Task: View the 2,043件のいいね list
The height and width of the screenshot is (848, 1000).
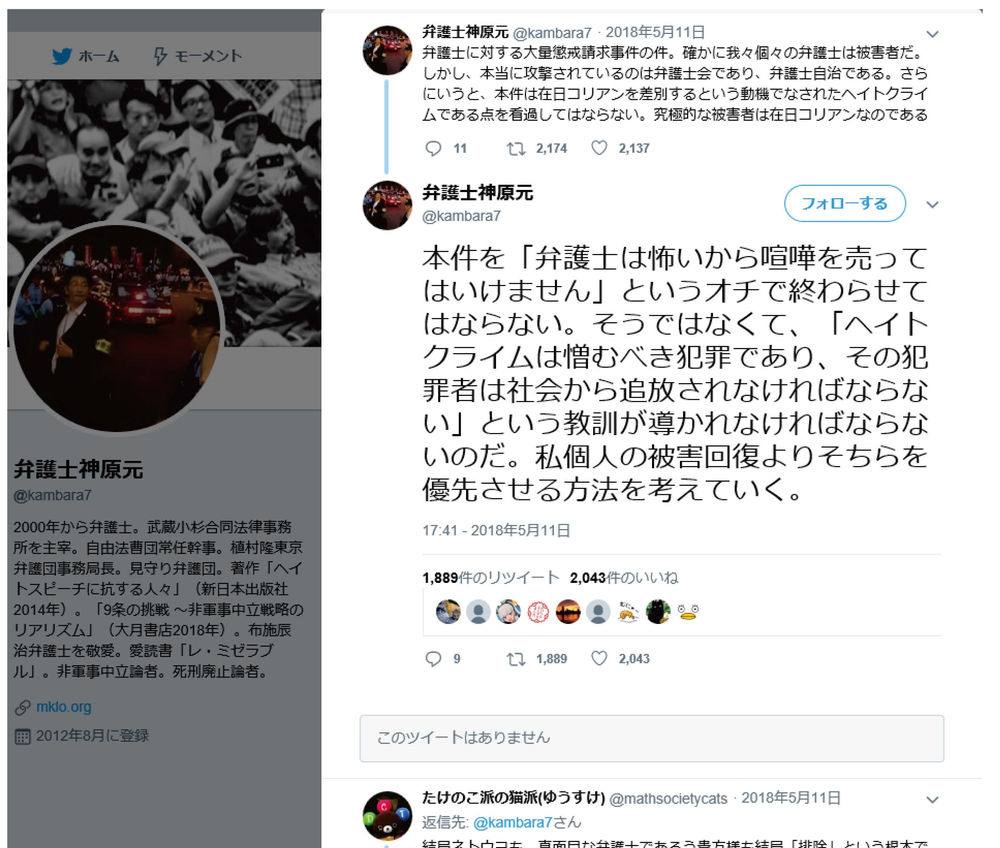Action: click(x=624, y=578)
